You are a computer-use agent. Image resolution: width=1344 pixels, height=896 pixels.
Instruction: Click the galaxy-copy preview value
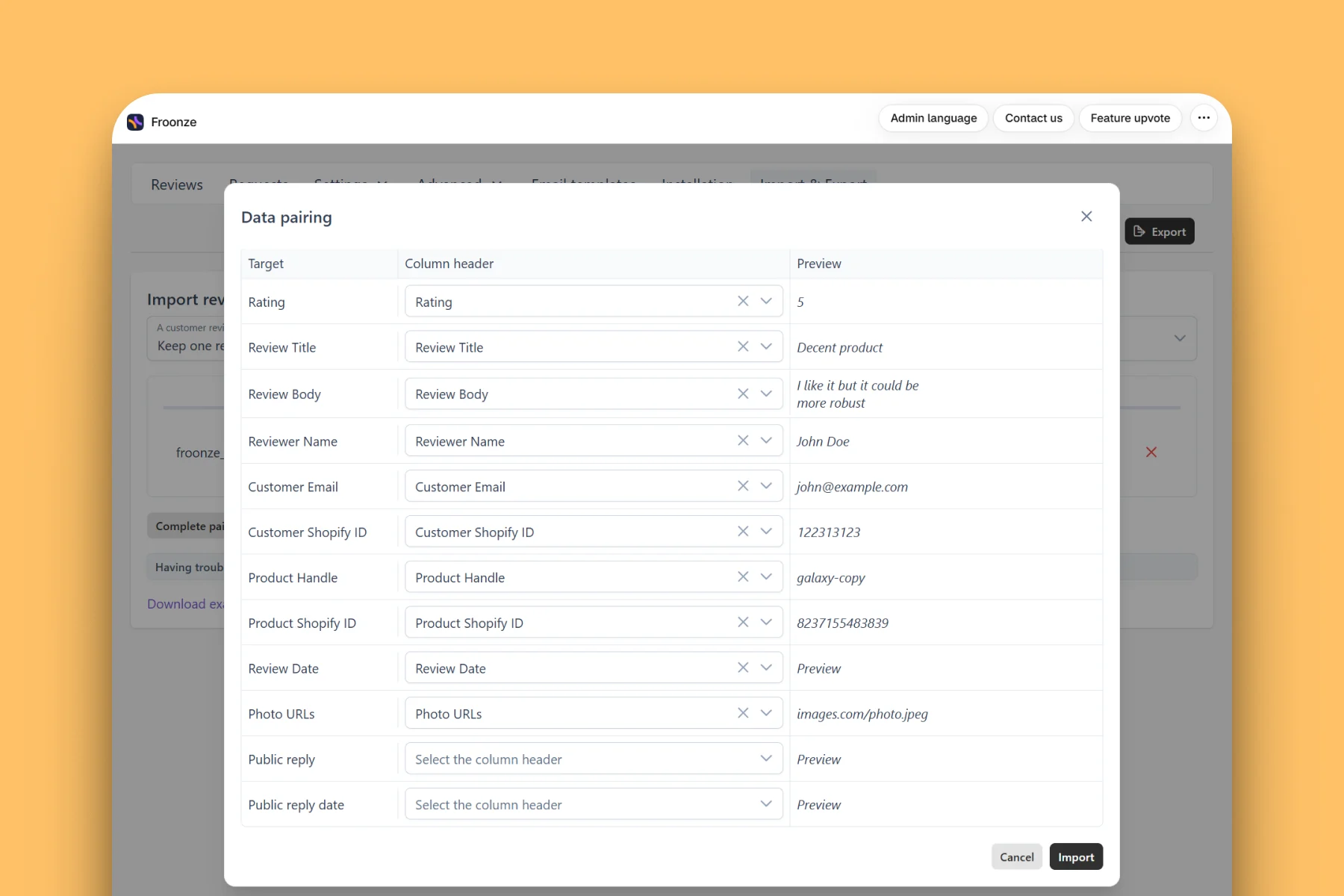831,578
